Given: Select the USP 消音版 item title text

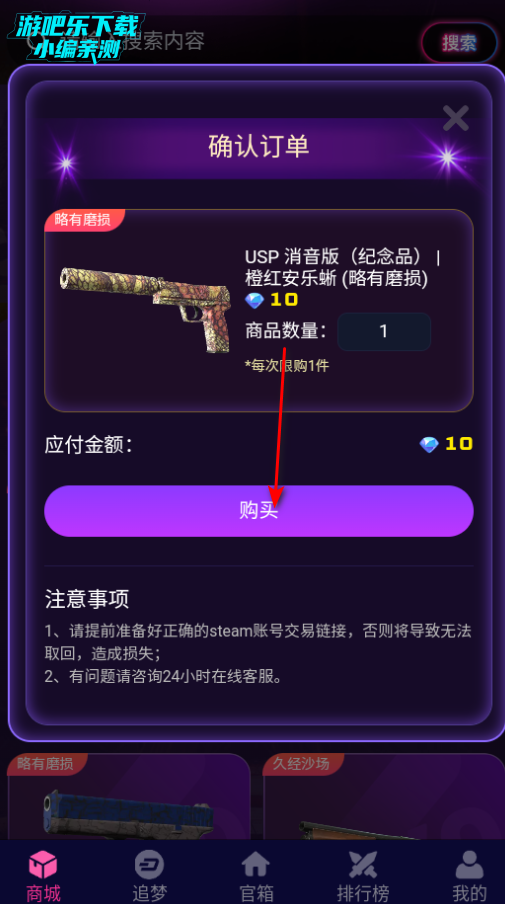Looking at the screenshot, I should click(x=342, y=268).
